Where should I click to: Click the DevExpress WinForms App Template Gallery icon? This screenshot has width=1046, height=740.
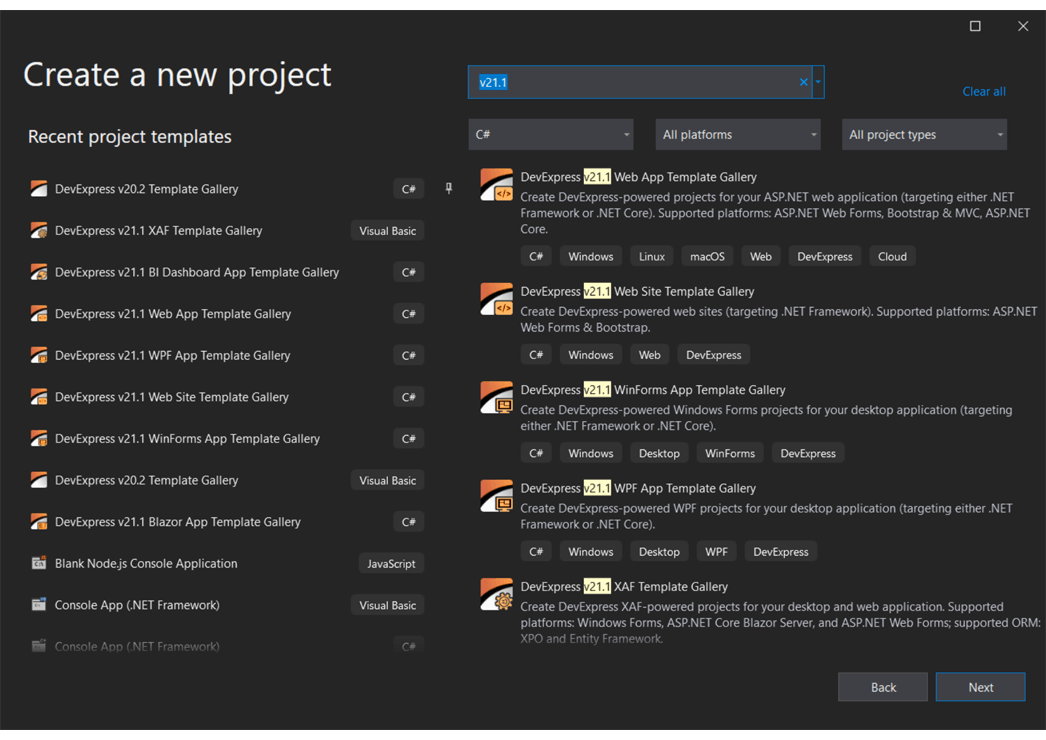click(x=496, y=397)
